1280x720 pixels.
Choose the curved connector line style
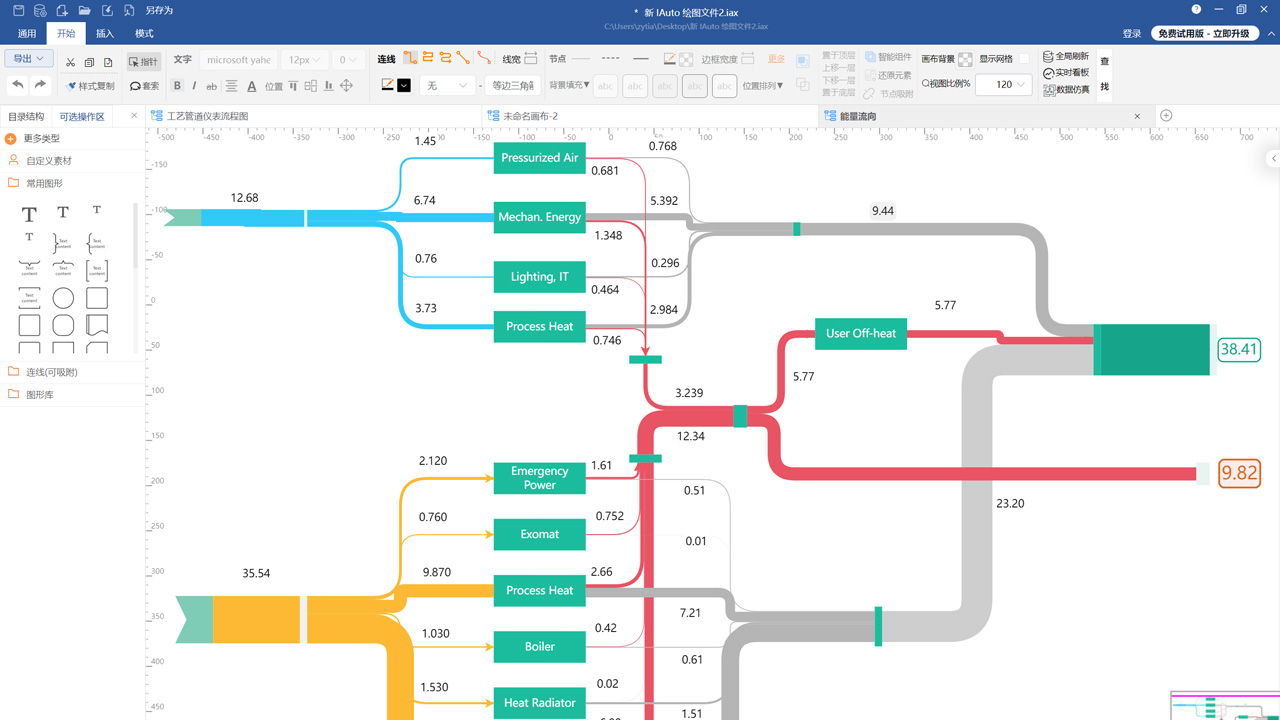[x=484, y=59]
